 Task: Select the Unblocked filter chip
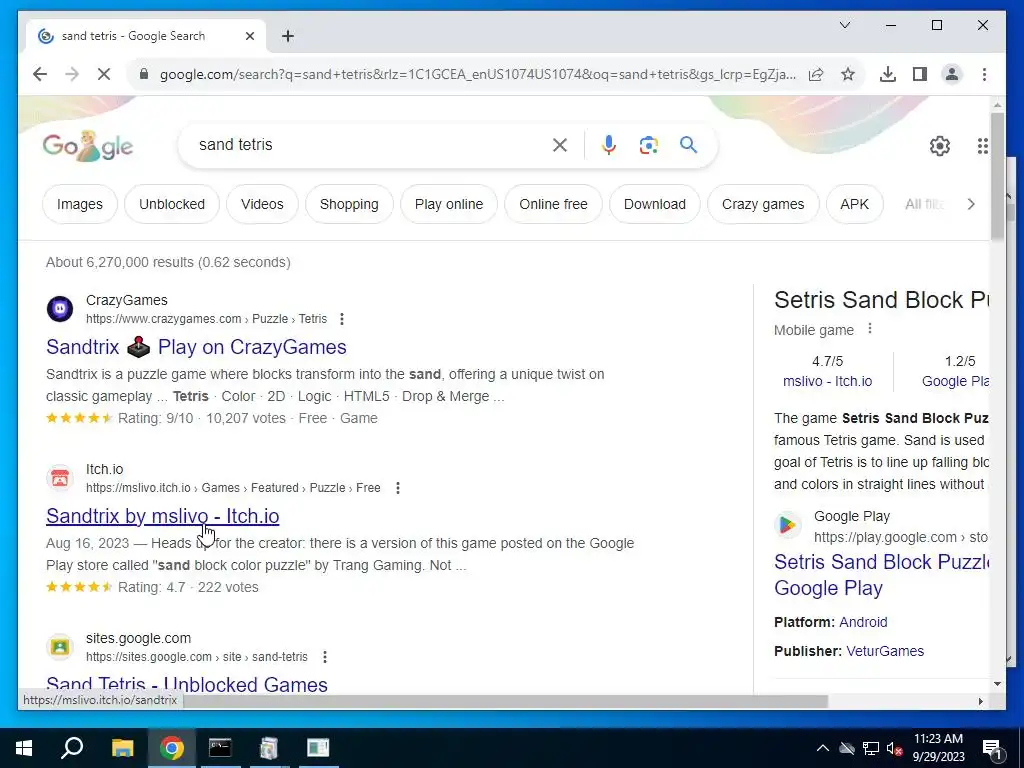172,204
